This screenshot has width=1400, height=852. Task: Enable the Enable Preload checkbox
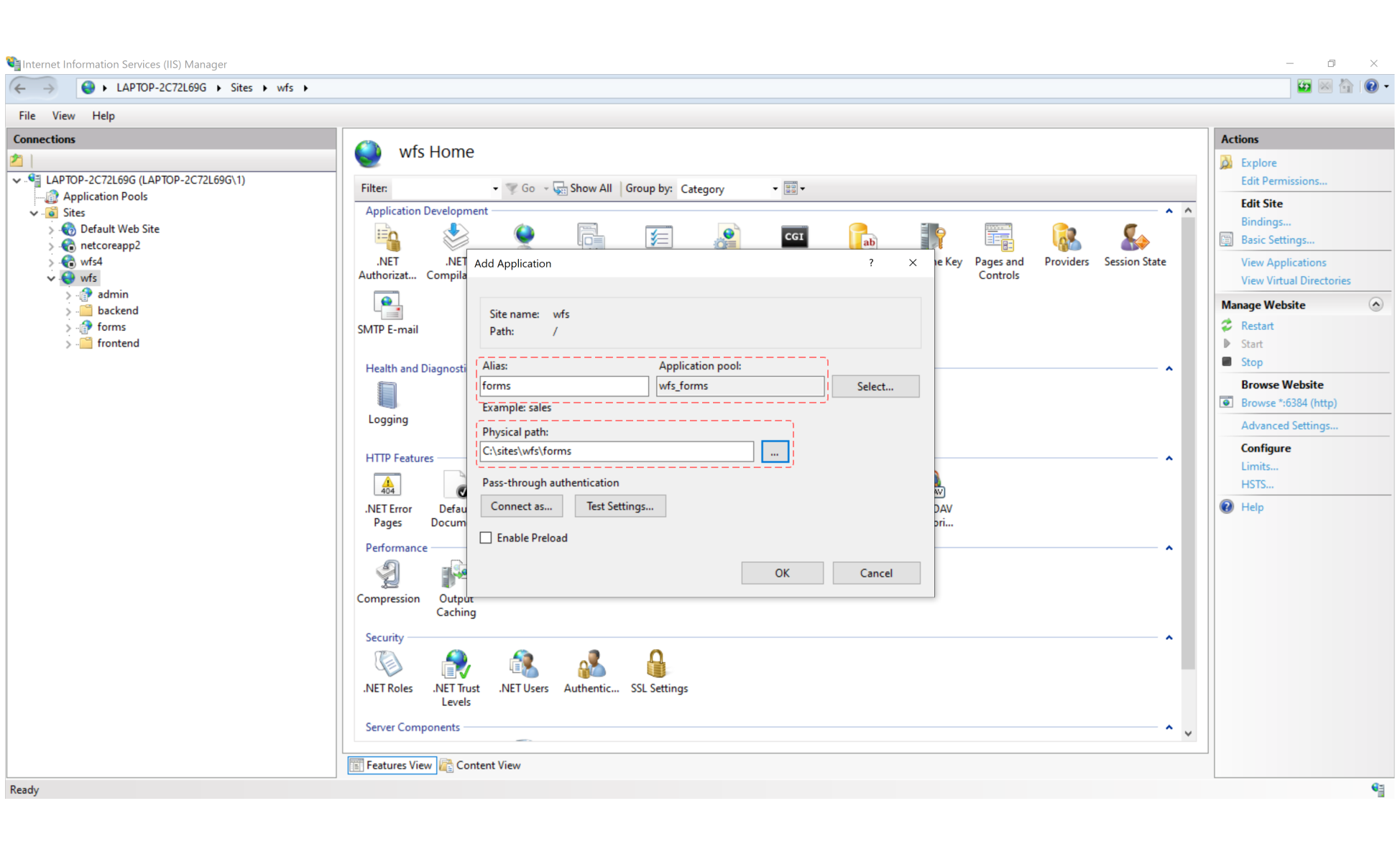tap(487, 538)
